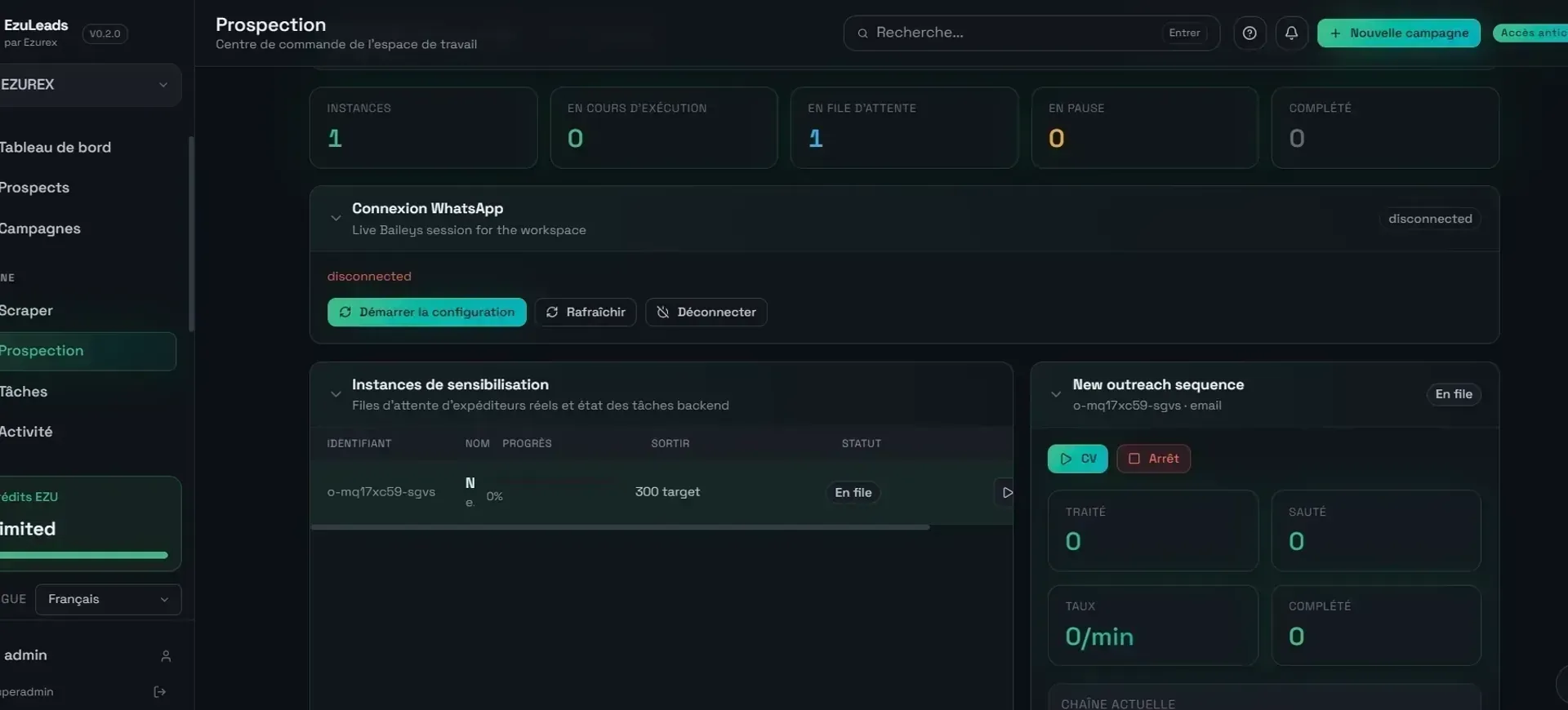Click the STATUT column header
The height and width of the screenshot is (710, 1568).
[862, 444]
